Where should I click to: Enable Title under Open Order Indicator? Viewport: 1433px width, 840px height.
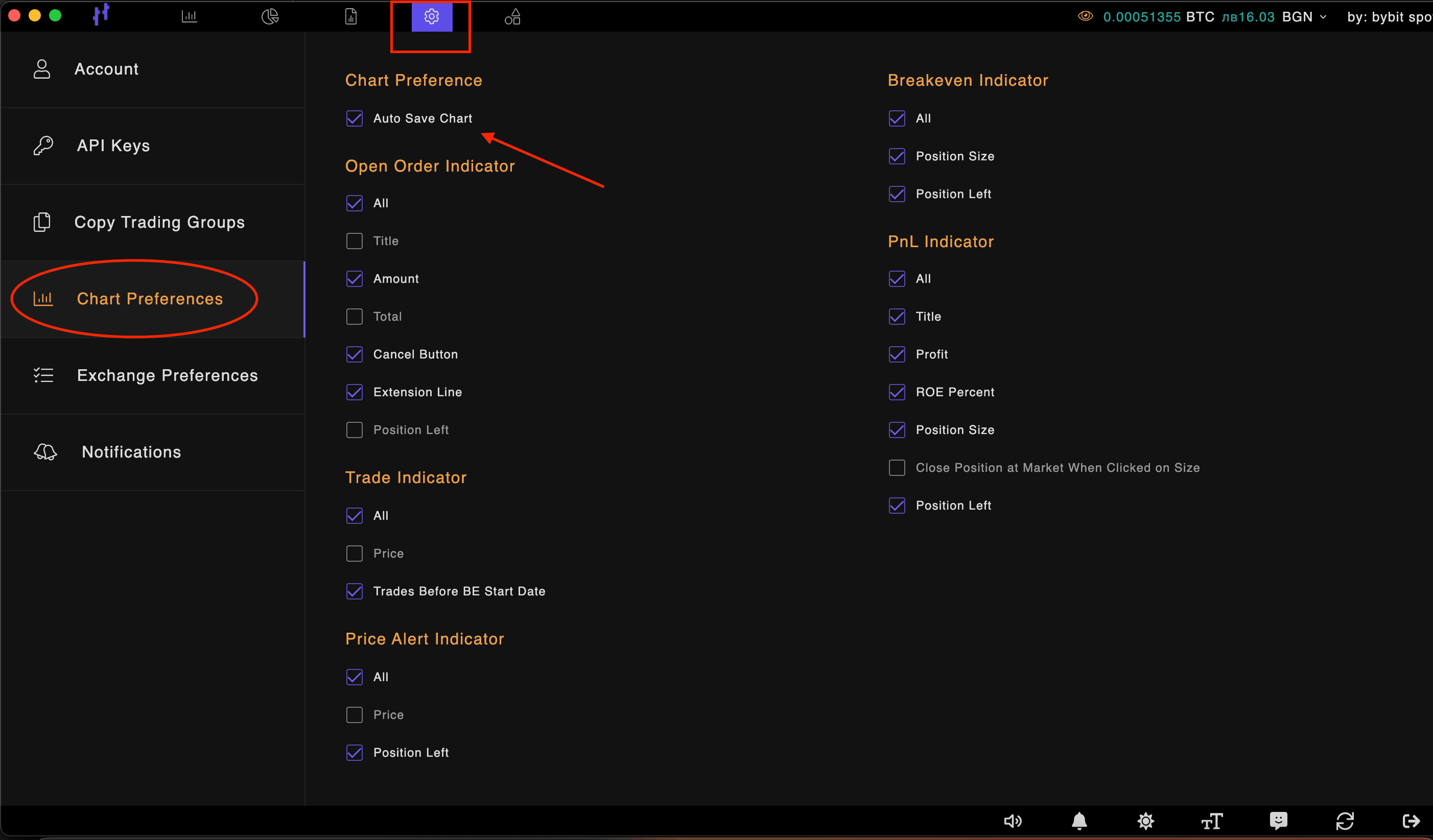click(x=354, y=241)
